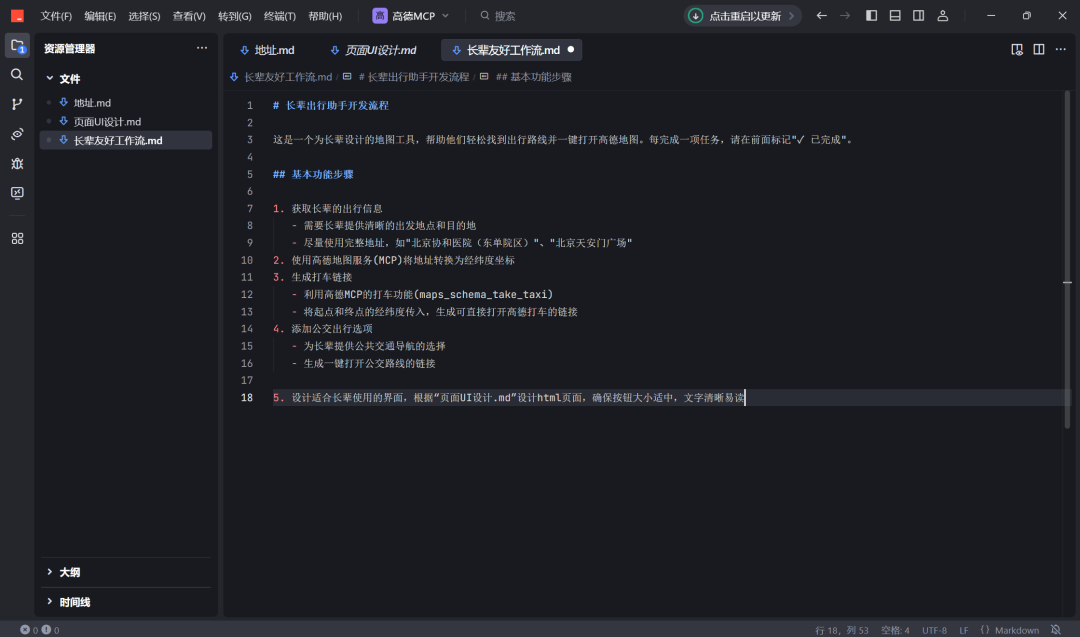Toggle the secondary sidebar layout icon
The width and height of the screenshot is (1080, 637).
(x=918, y=15)
